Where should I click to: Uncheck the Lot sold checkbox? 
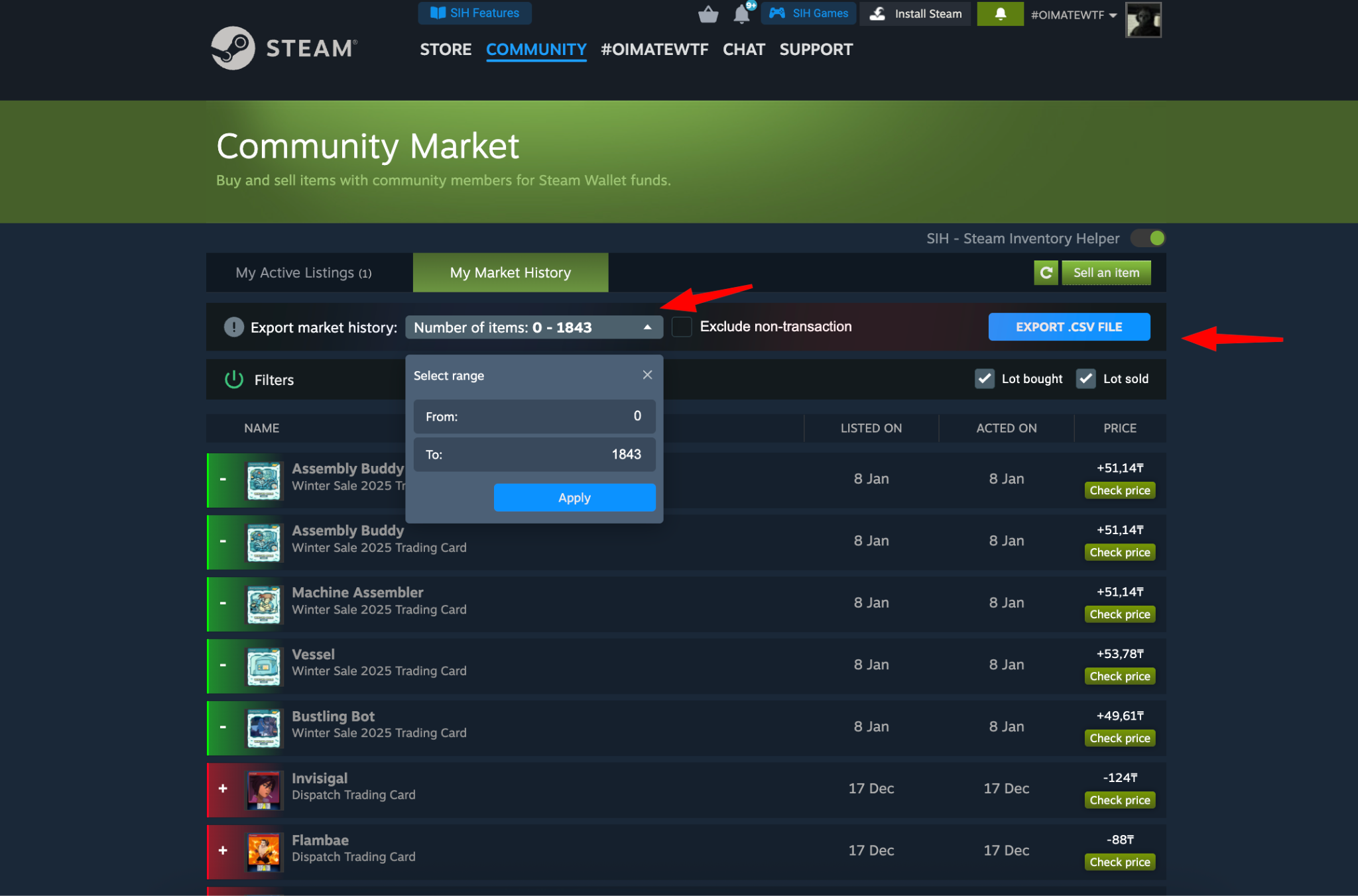(x=1085, y=378)
